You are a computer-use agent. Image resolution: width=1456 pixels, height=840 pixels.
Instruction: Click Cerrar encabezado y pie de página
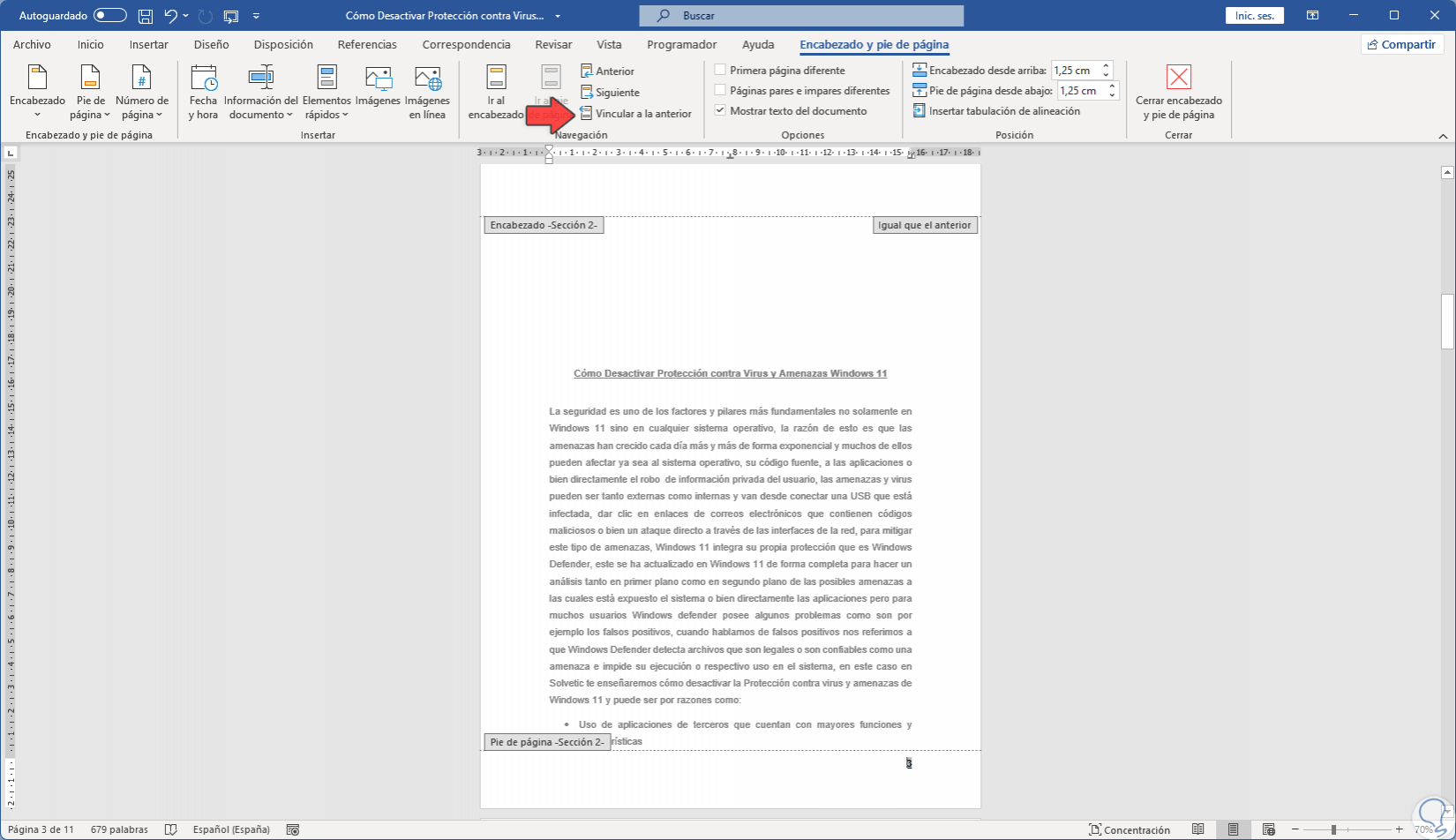coord(1179,93)
